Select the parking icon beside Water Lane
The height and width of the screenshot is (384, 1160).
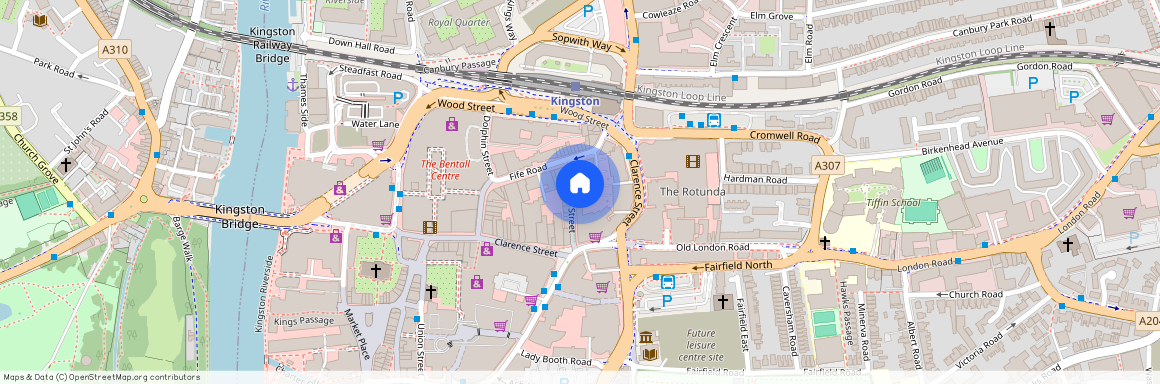399,98
